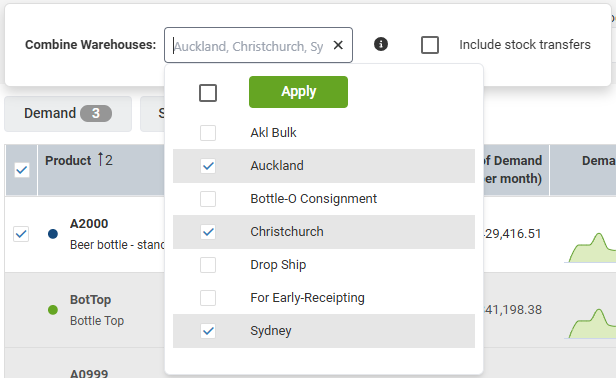Click the green Apply button
Image resolution: width=616 pixels, height=378 pixels.
point(299,92)
